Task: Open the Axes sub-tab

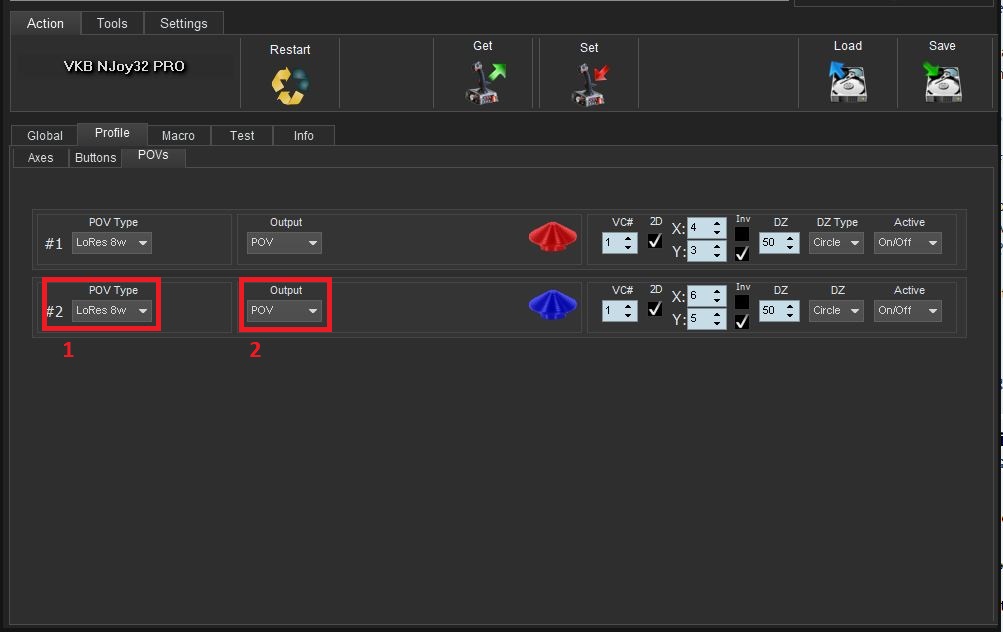Action: tap(40, 157)
